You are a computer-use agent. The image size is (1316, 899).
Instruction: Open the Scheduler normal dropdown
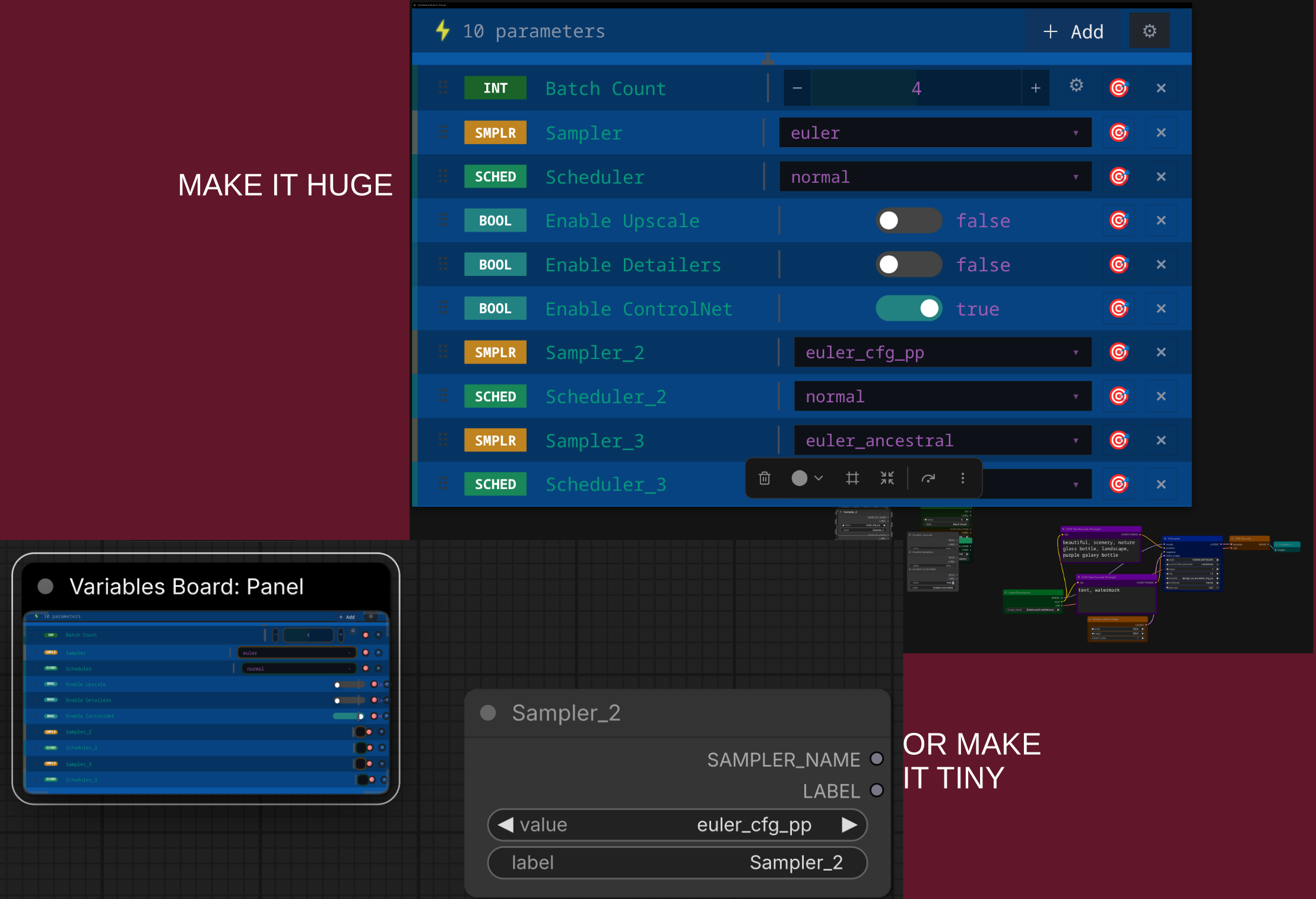point(935,177)
